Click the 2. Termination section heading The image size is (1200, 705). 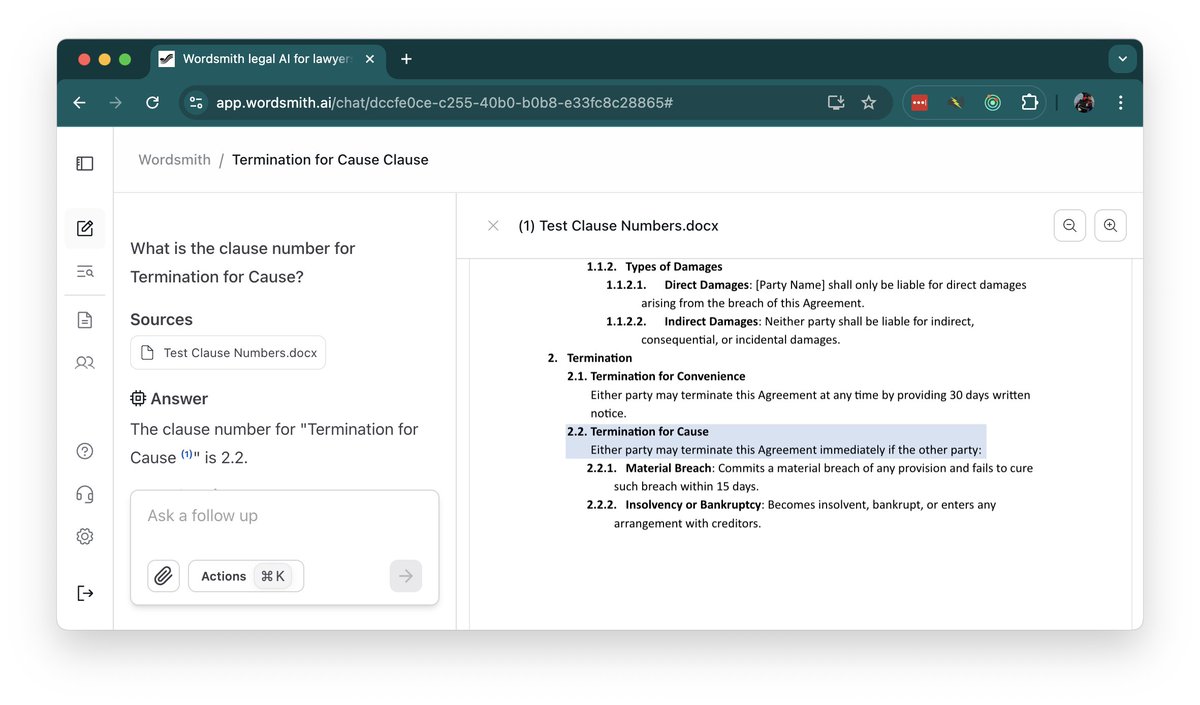point(590,358)
